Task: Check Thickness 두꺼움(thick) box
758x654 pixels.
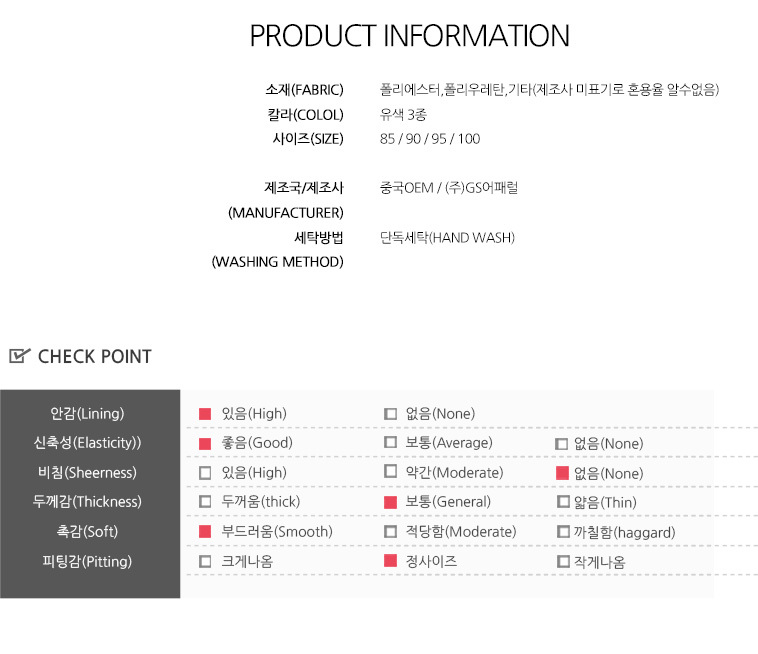Action: click(x=205, y=502)
